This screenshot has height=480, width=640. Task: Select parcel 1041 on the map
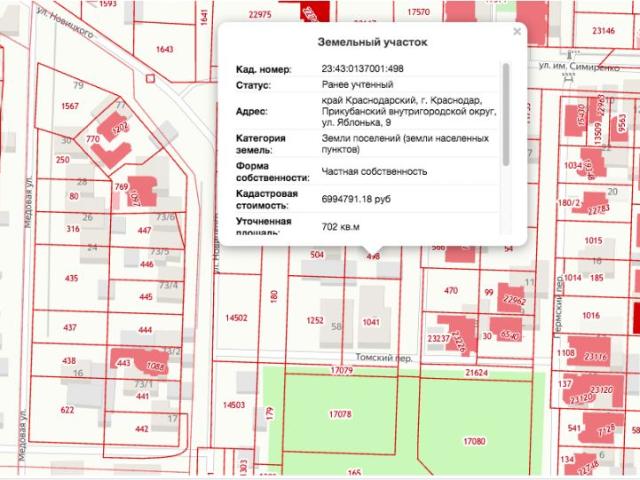click(x=371, y=322)
